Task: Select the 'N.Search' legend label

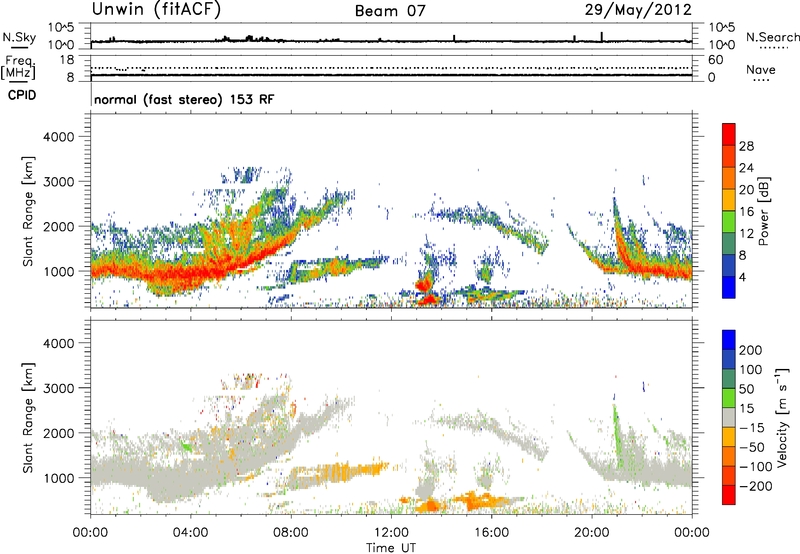Action: [772, 37]
